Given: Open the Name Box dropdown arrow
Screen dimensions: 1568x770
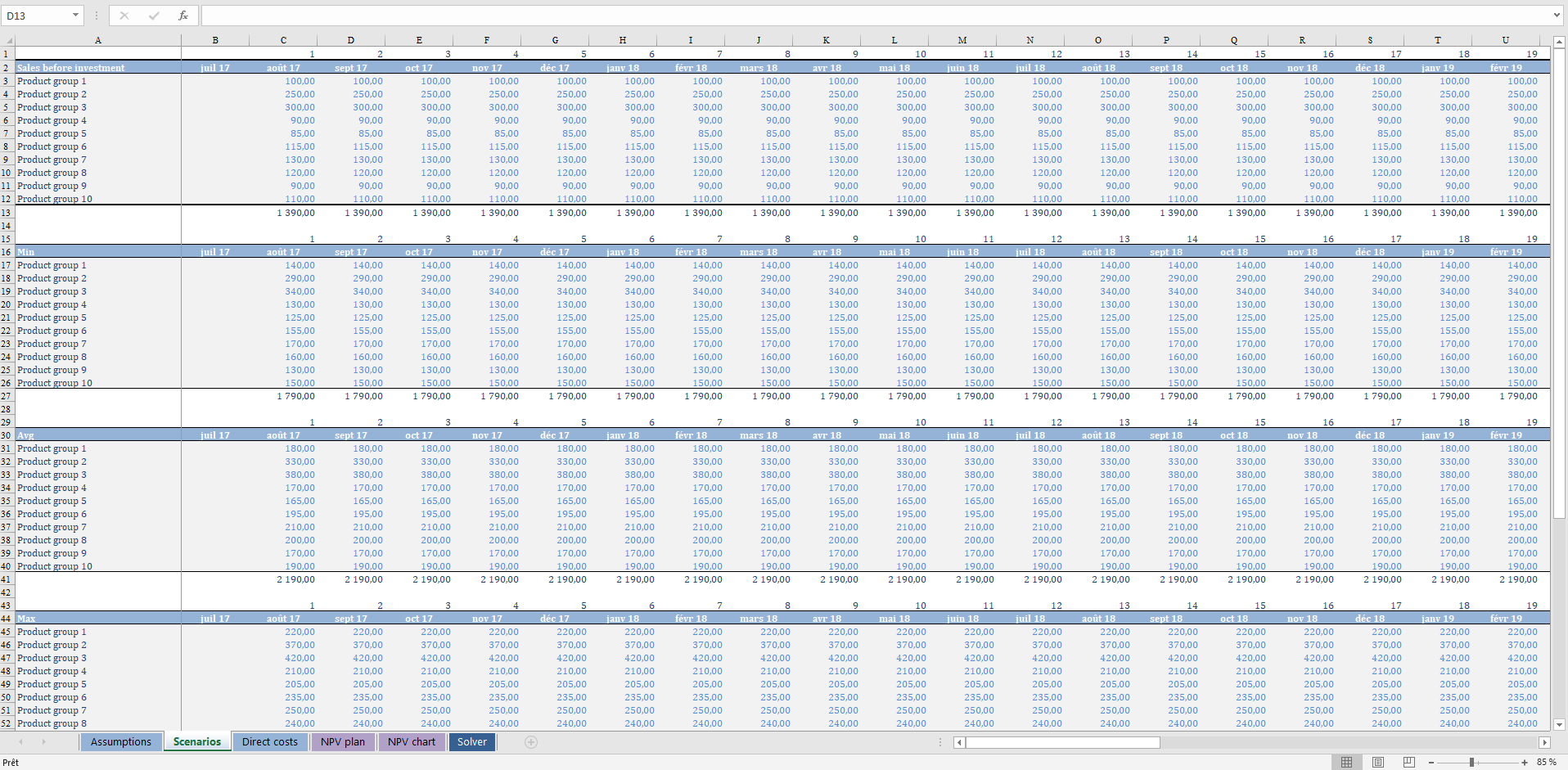Looking at the screenshot, I should coord(75,16).
